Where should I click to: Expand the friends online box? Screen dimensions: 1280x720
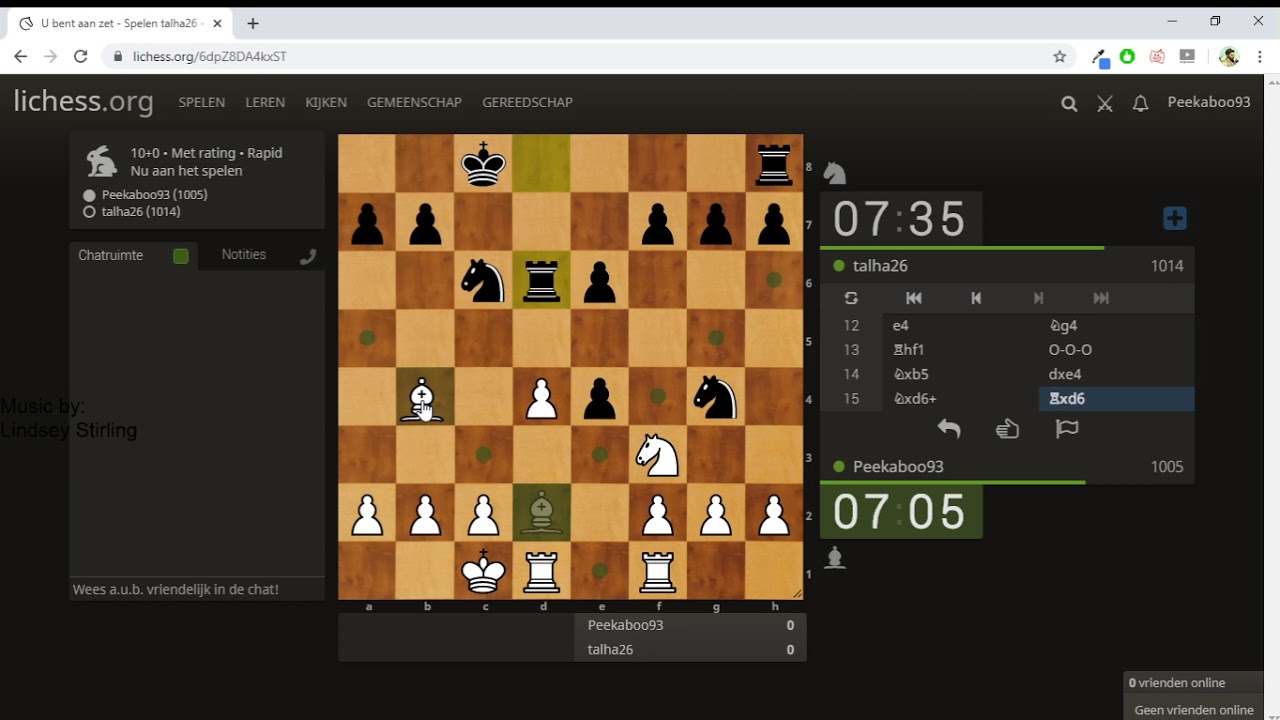pyautogui.click(x=1193, y=683)
